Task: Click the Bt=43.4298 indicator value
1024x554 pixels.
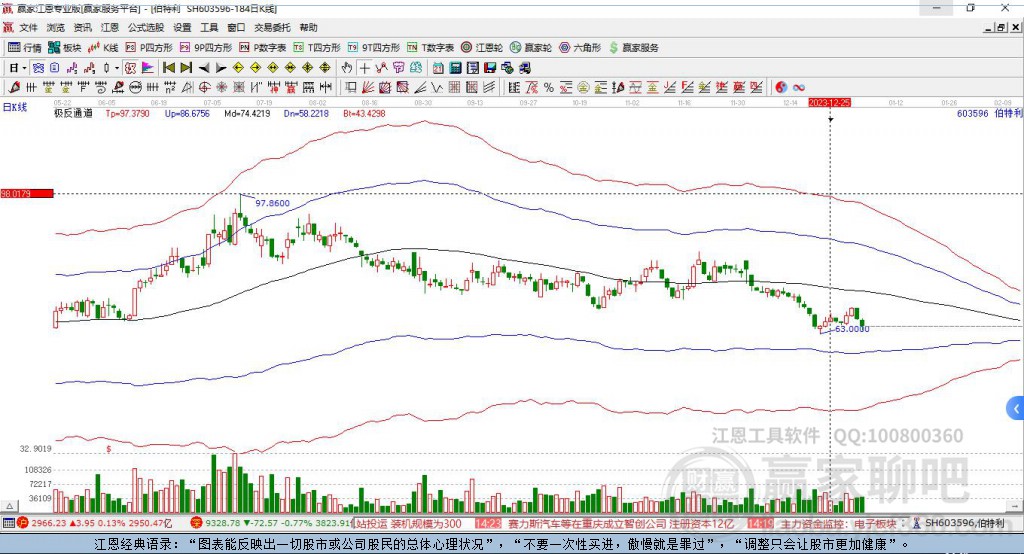Action: (364, 113)
